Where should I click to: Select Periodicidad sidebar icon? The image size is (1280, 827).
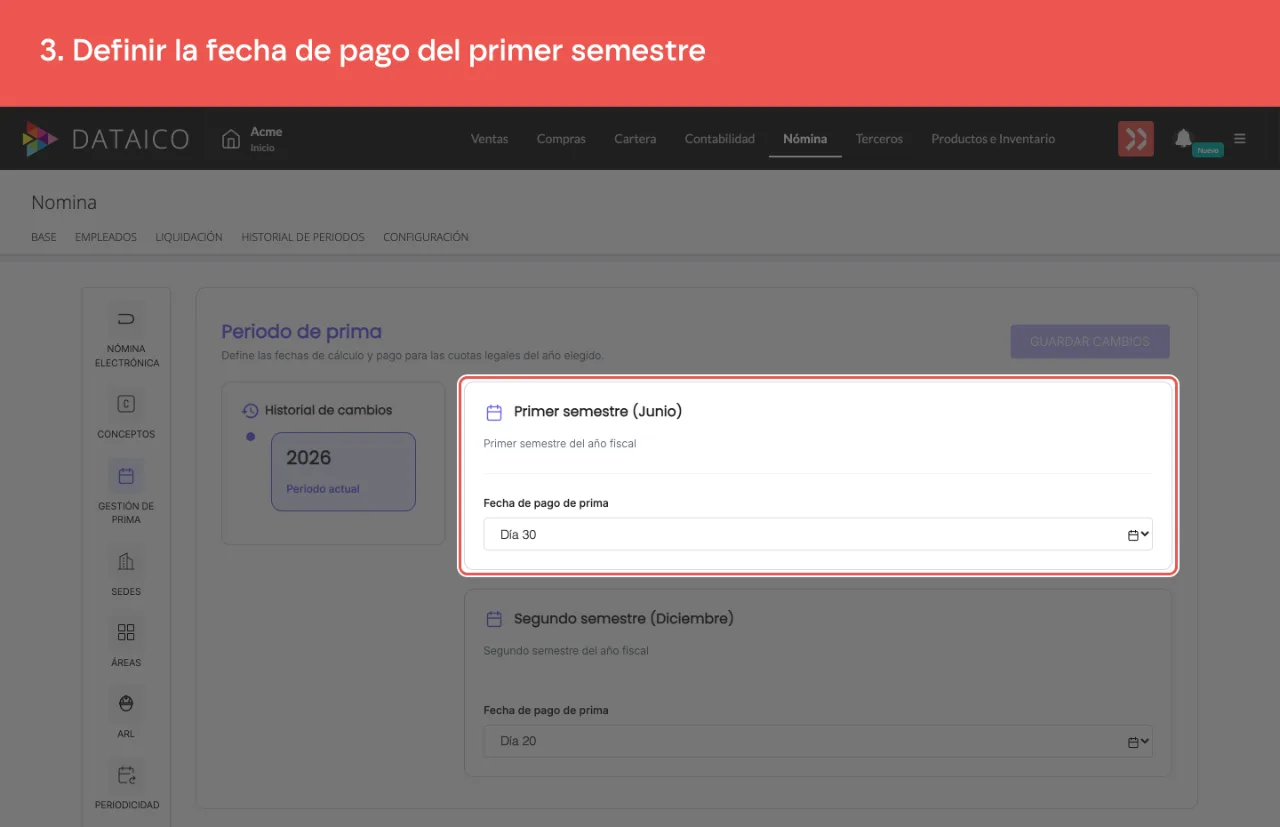pos(126,775)
